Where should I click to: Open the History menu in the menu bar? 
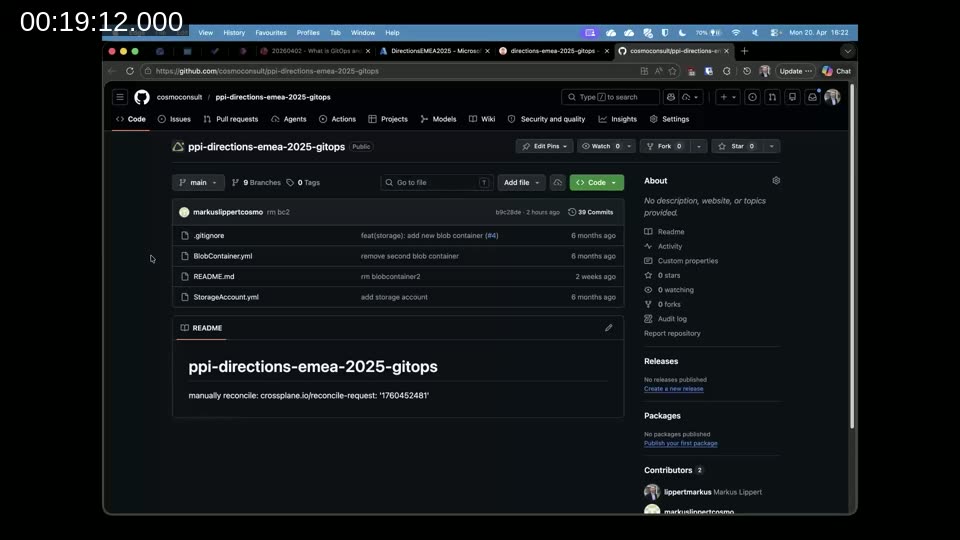pos(234,32)
